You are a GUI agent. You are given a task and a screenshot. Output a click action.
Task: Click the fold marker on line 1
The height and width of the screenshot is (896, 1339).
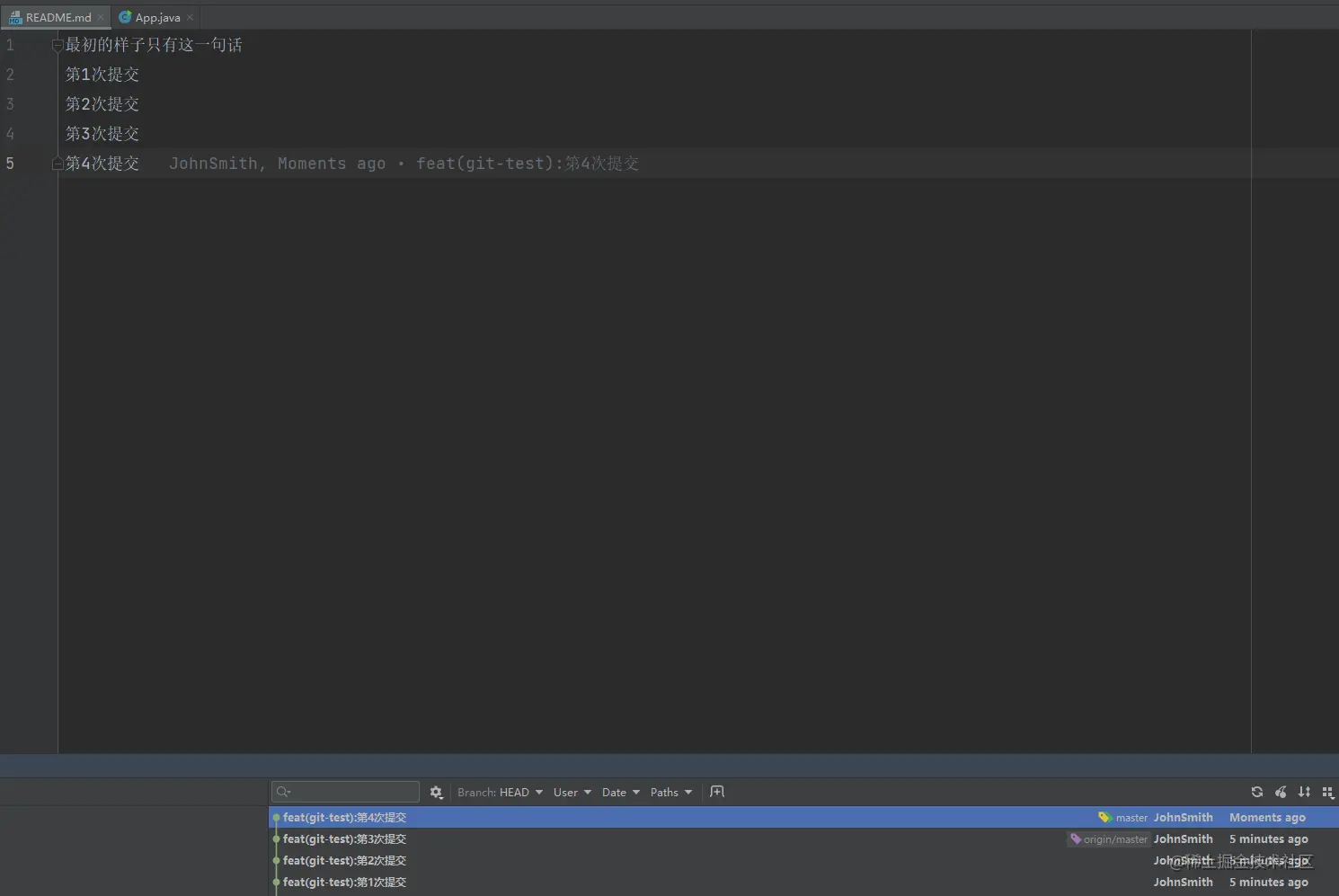[58, 46]
